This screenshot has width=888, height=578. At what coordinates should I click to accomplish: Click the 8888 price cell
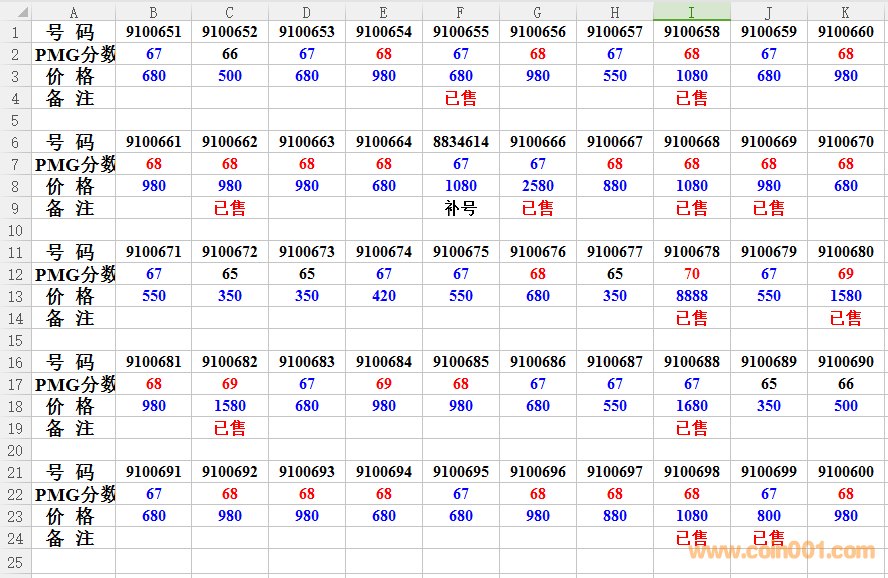pos(692,296)
